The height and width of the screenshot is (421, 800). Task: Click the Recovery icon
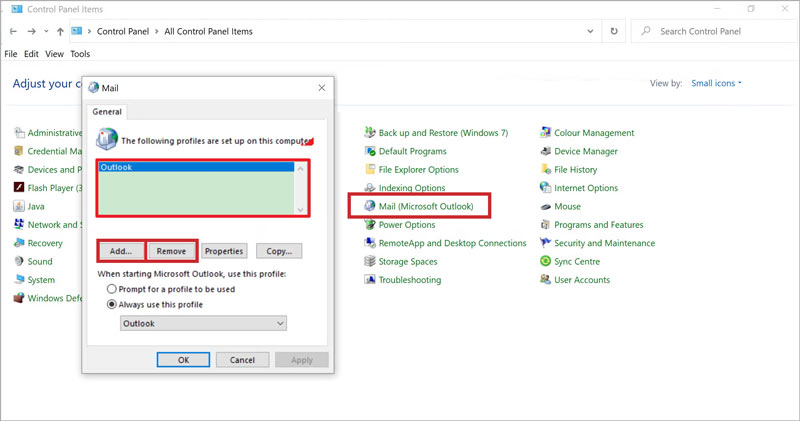19,243
